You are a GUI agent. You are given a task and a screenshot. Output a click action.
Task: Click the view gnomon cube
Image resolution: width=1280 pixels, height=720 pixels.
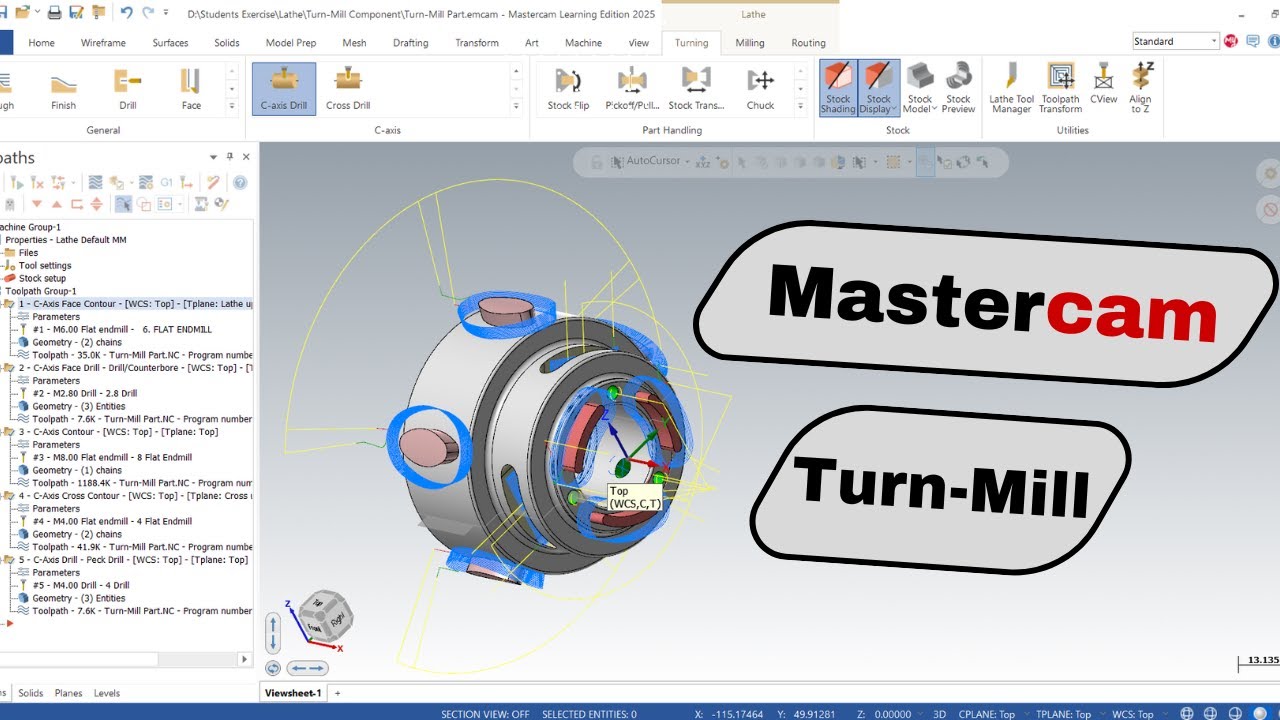[x=326, y=616]
